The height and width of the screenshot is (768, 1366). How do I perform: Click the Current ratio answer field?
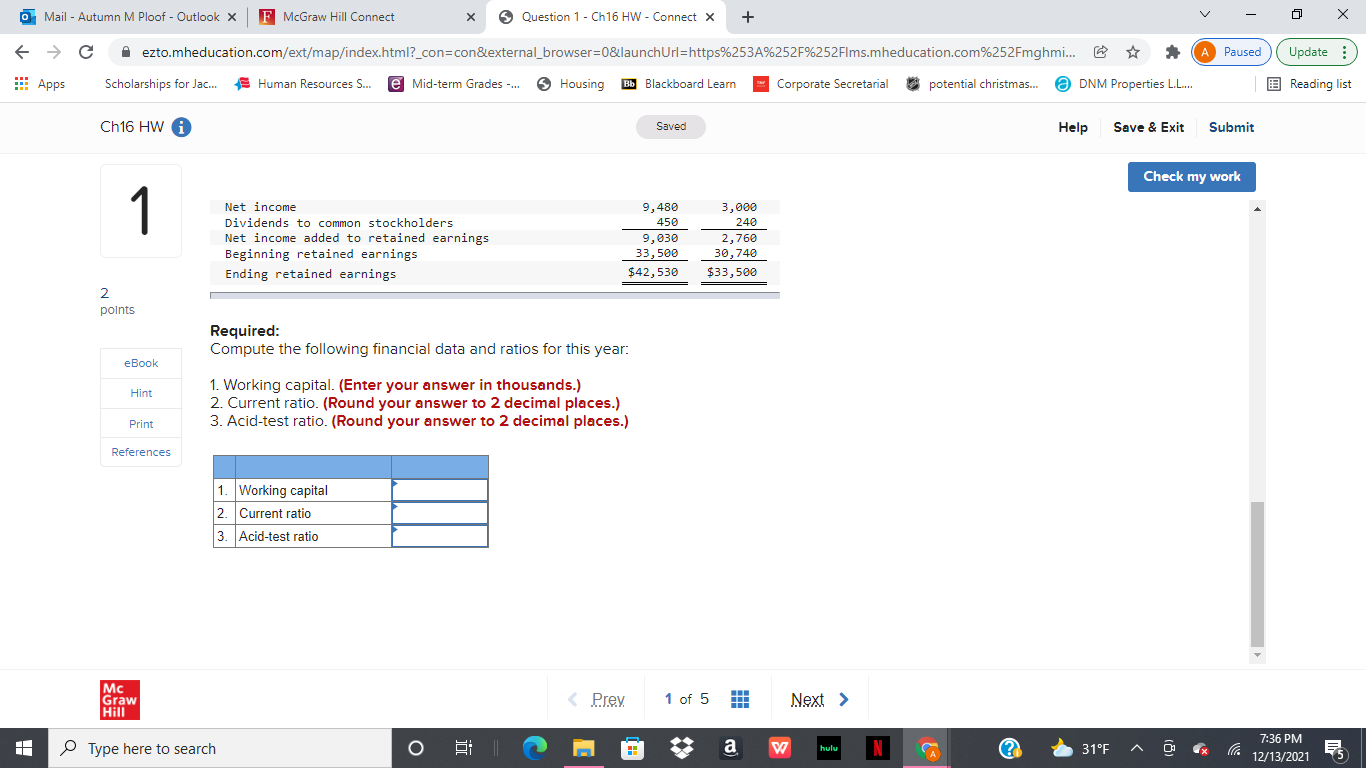(x=440, y=513)
